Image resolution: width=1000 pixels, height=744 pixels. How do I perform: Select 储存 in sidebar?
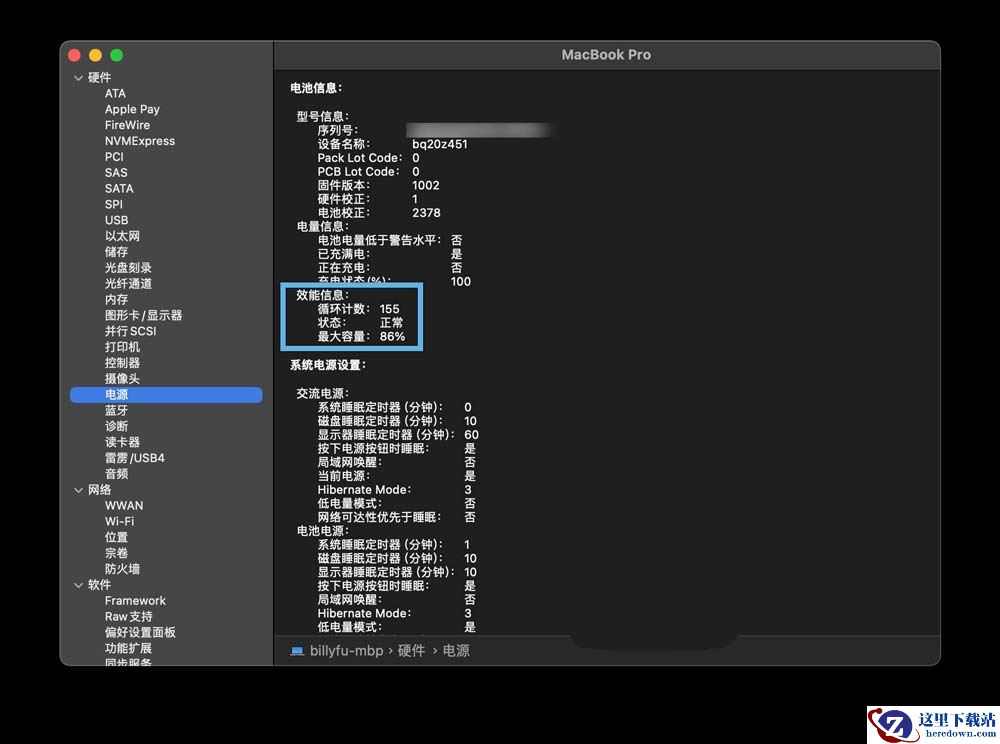point(116,252)
